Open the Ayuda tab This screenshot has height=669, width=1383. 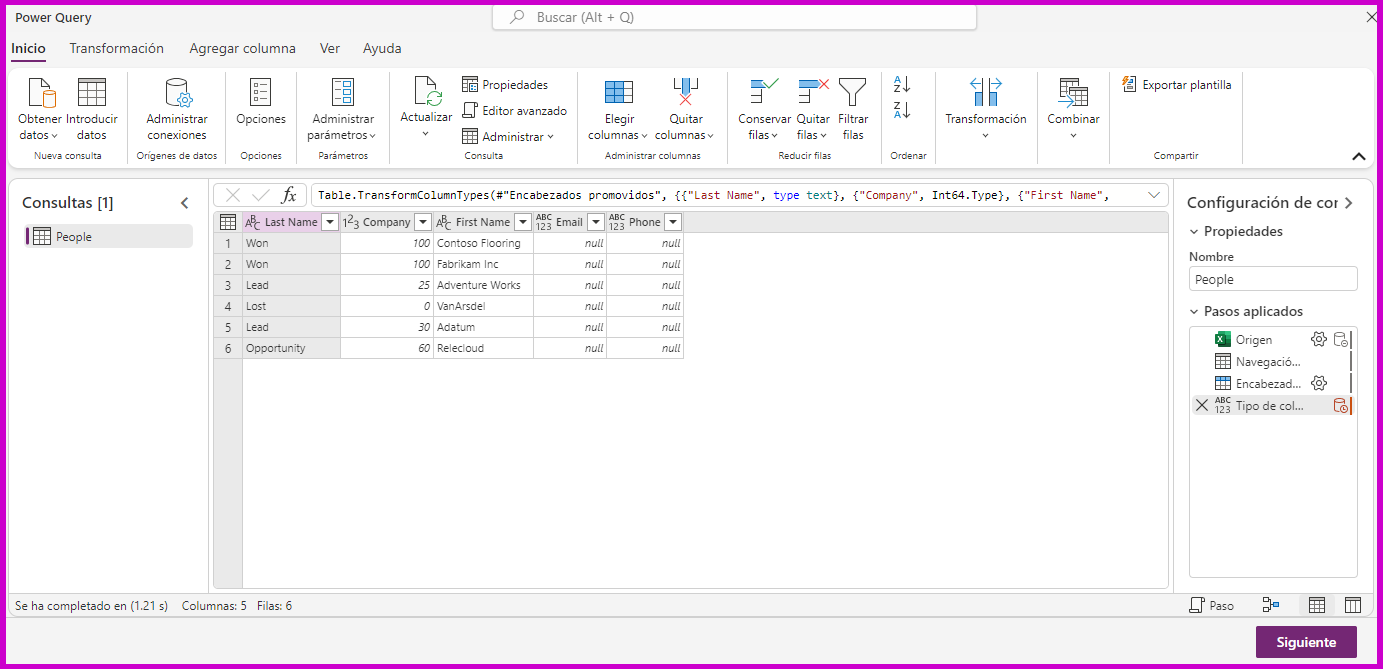tap(382, 48)
